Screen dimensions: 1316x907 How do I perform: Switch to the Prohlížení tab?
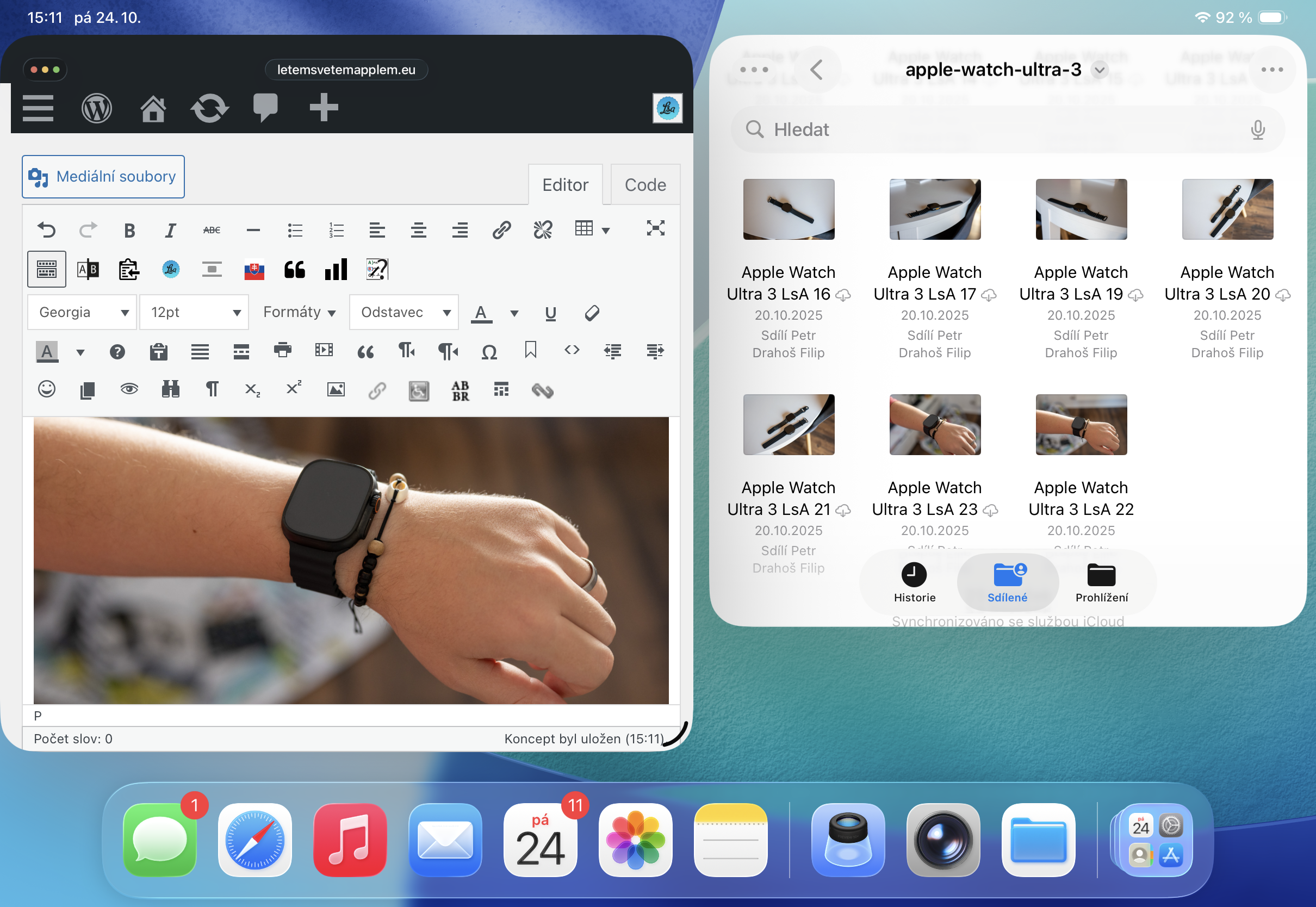pyautogui.click(x=1101, y=582)
